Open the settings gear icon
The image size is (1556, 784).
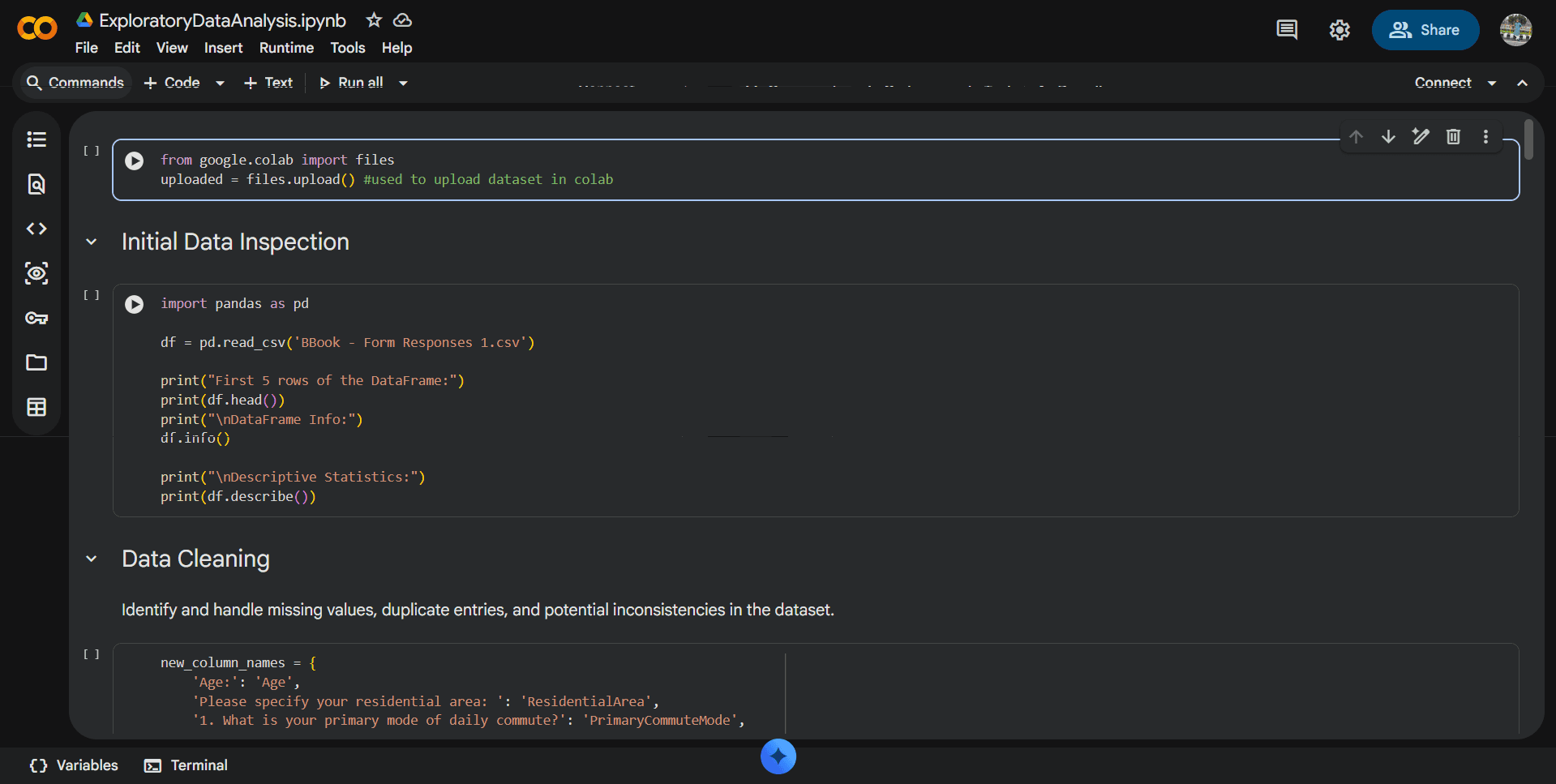tap(1340, 30)
